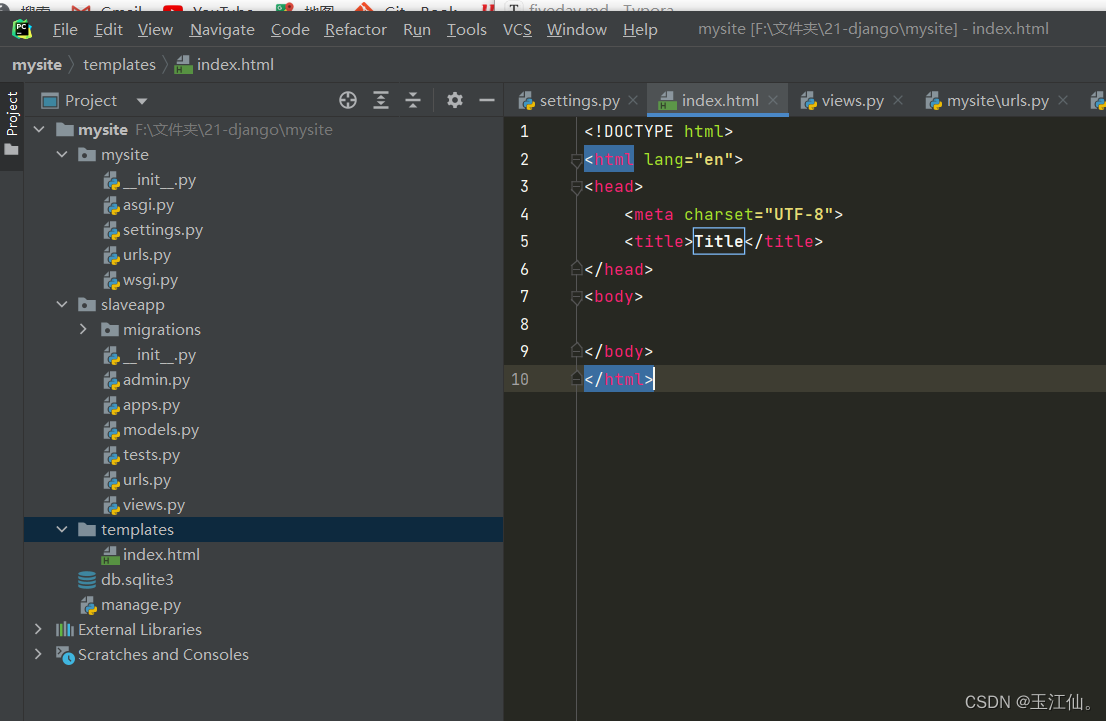The image size is (1106, 721).
Task: Close the index.html tab
Action: coord(773,101)
